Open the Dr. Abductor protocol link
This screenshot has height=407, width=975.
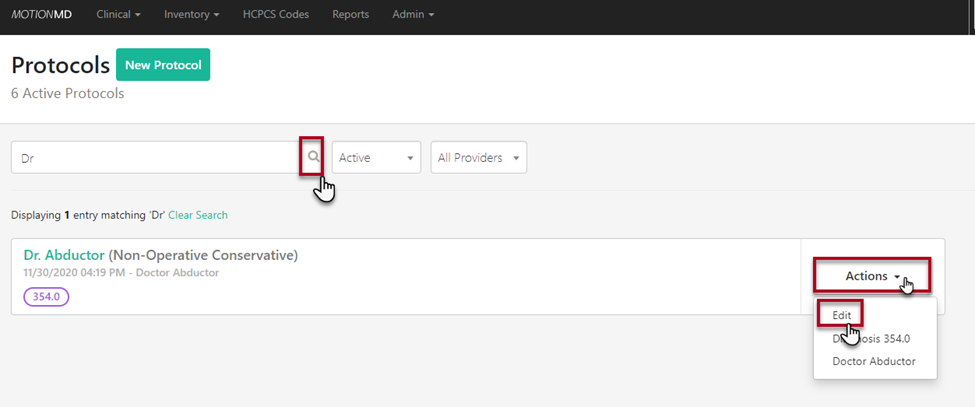click(64, 255)
